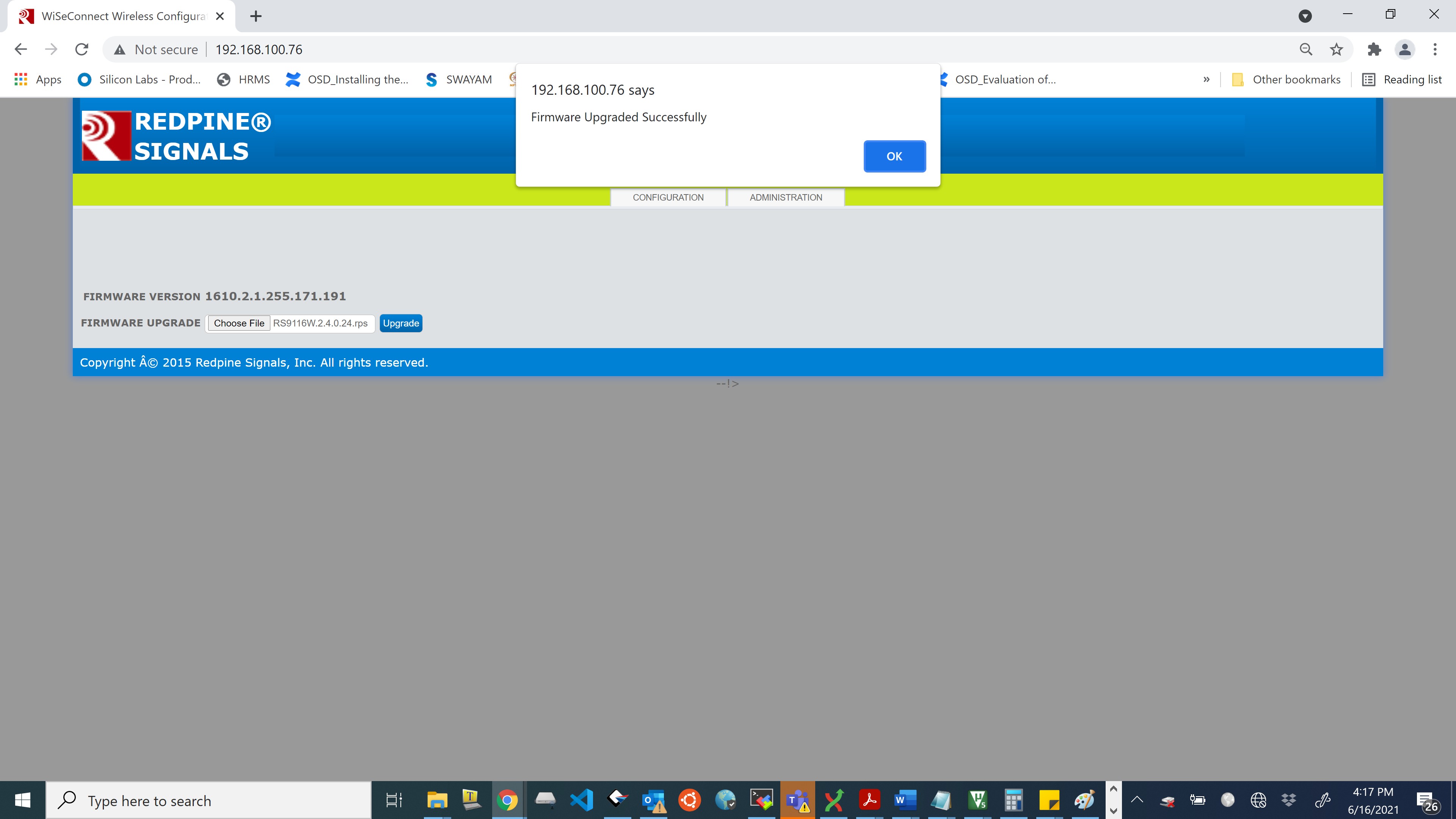Switch to the ADMINISTRATION tab
The image size is (1456, 819).
point(786,197)
